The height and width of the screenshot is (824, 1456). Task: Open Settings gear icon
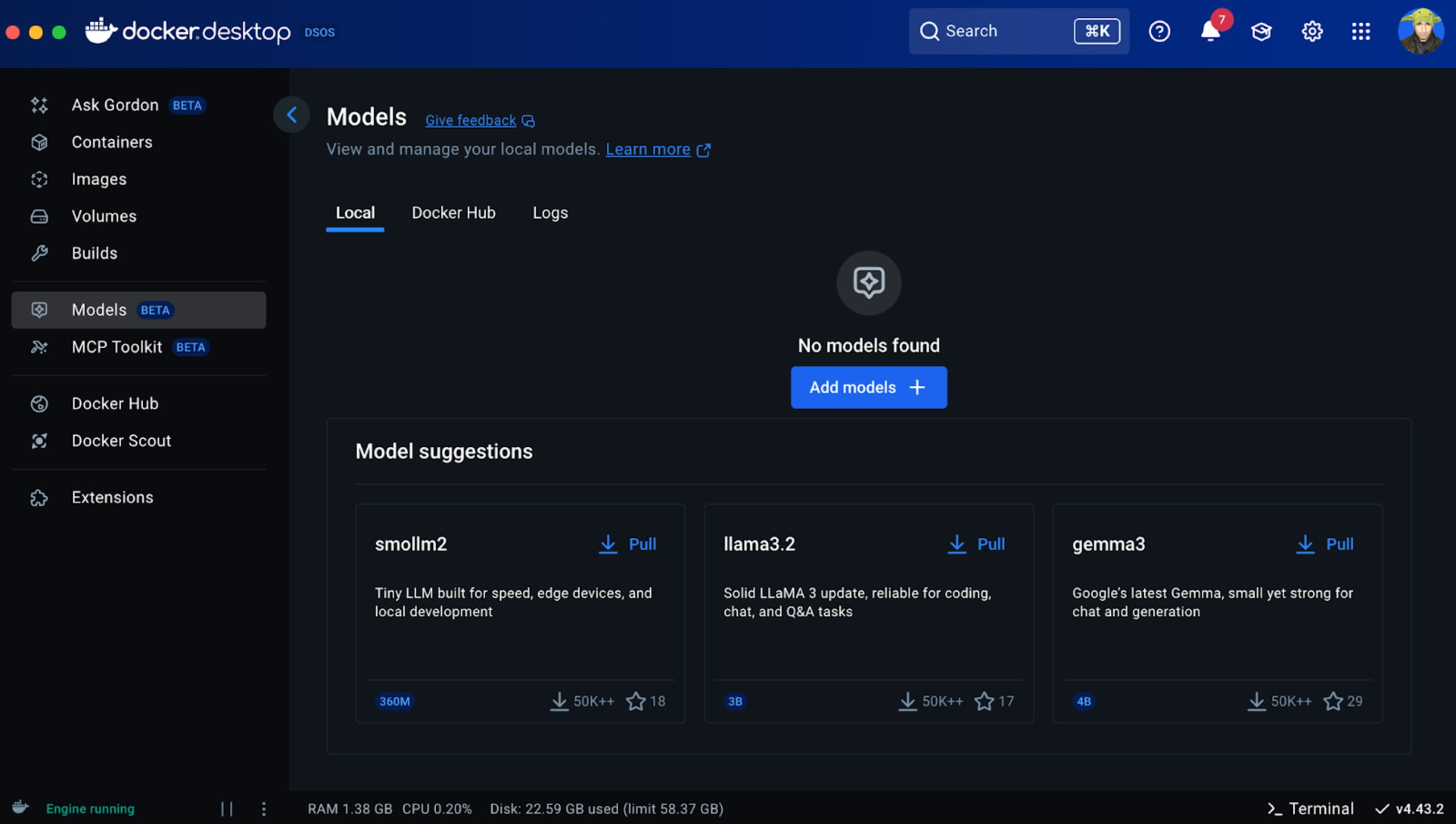click(x=1312, y=31)
